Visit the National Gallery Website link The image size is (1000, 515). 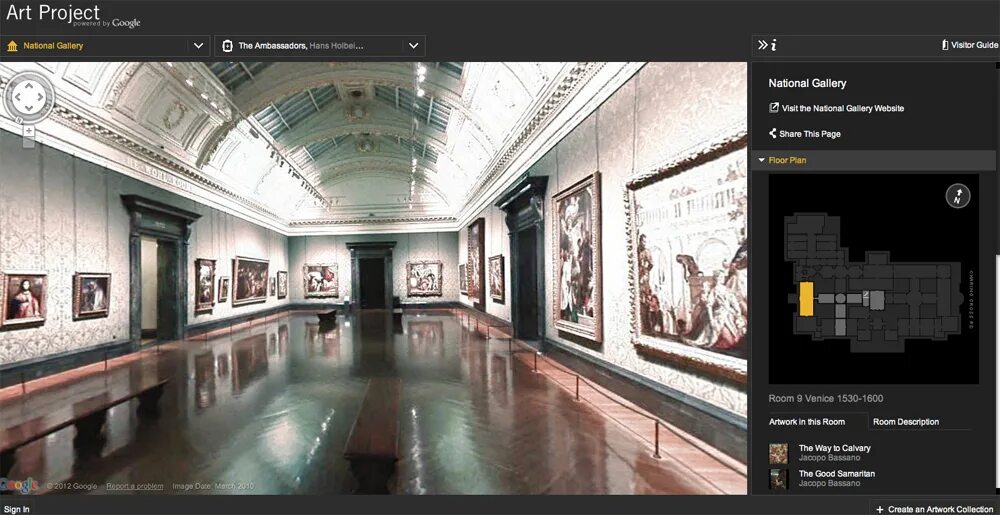[x=842, y=108]
